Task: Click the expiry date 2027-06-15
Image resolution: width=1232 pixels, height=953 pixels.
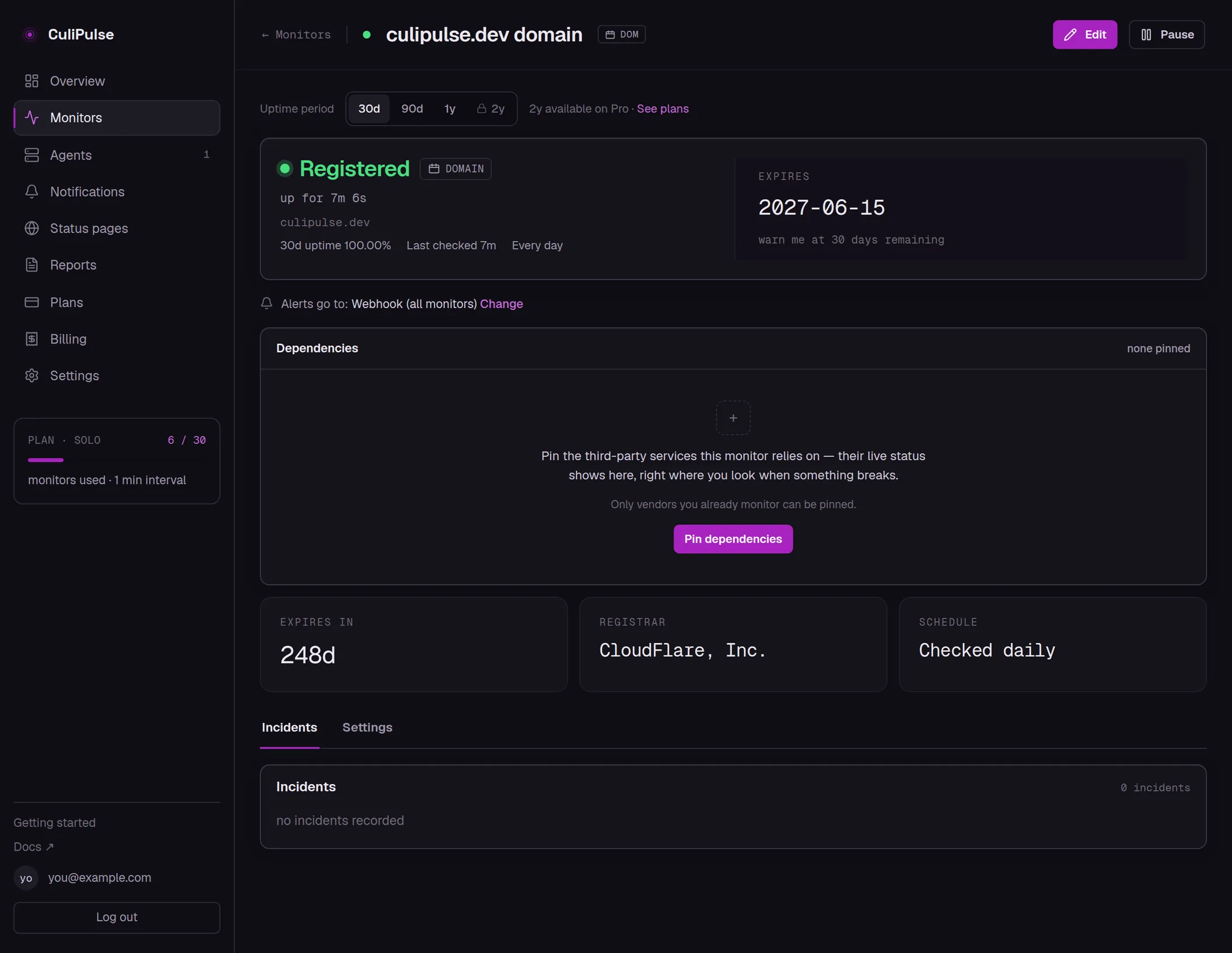Action: pyautogui.click(x=821, y=207)
